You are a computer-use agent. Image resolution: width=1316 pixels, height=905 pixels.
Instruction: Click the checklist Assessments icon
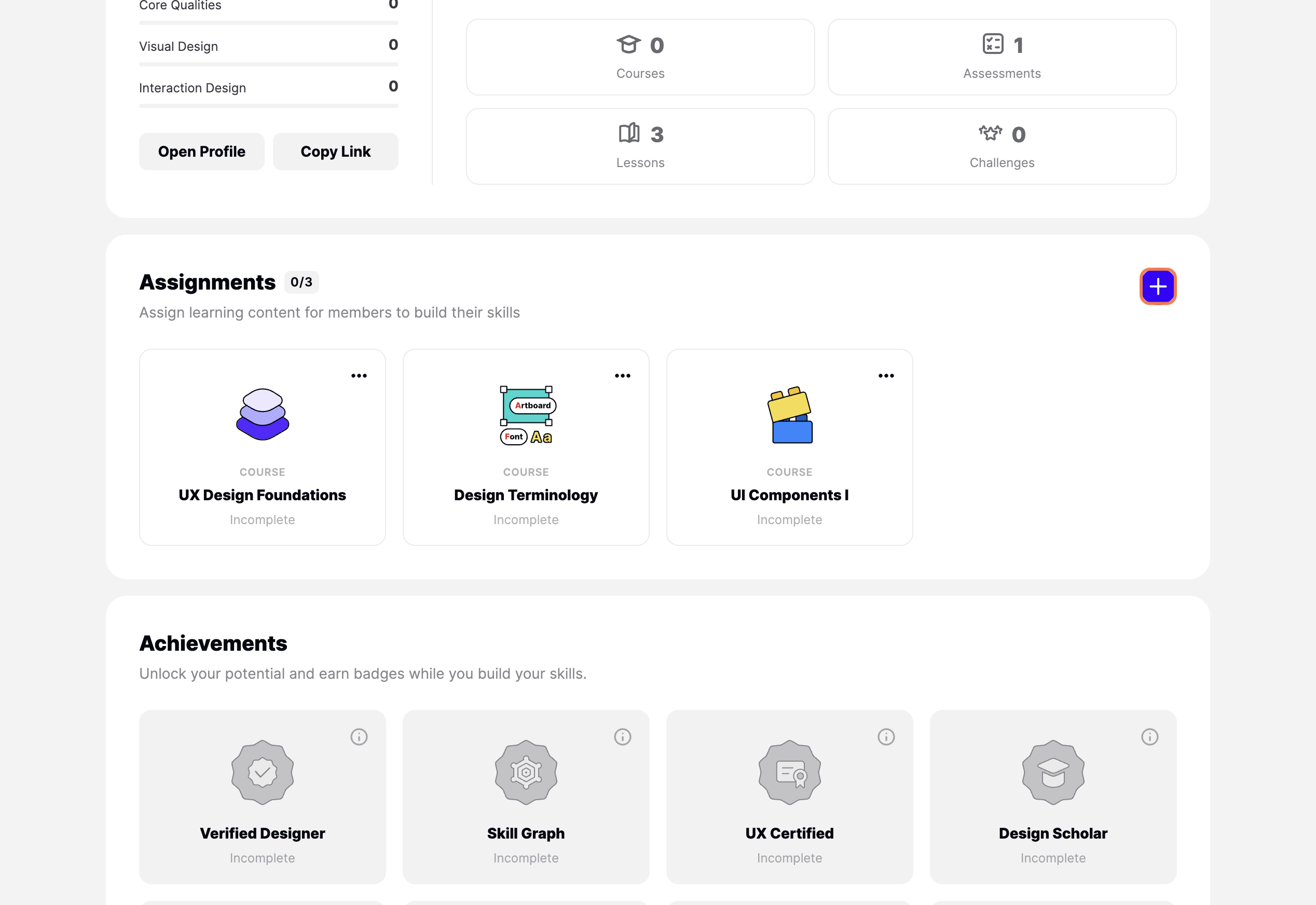coord(993,44)
